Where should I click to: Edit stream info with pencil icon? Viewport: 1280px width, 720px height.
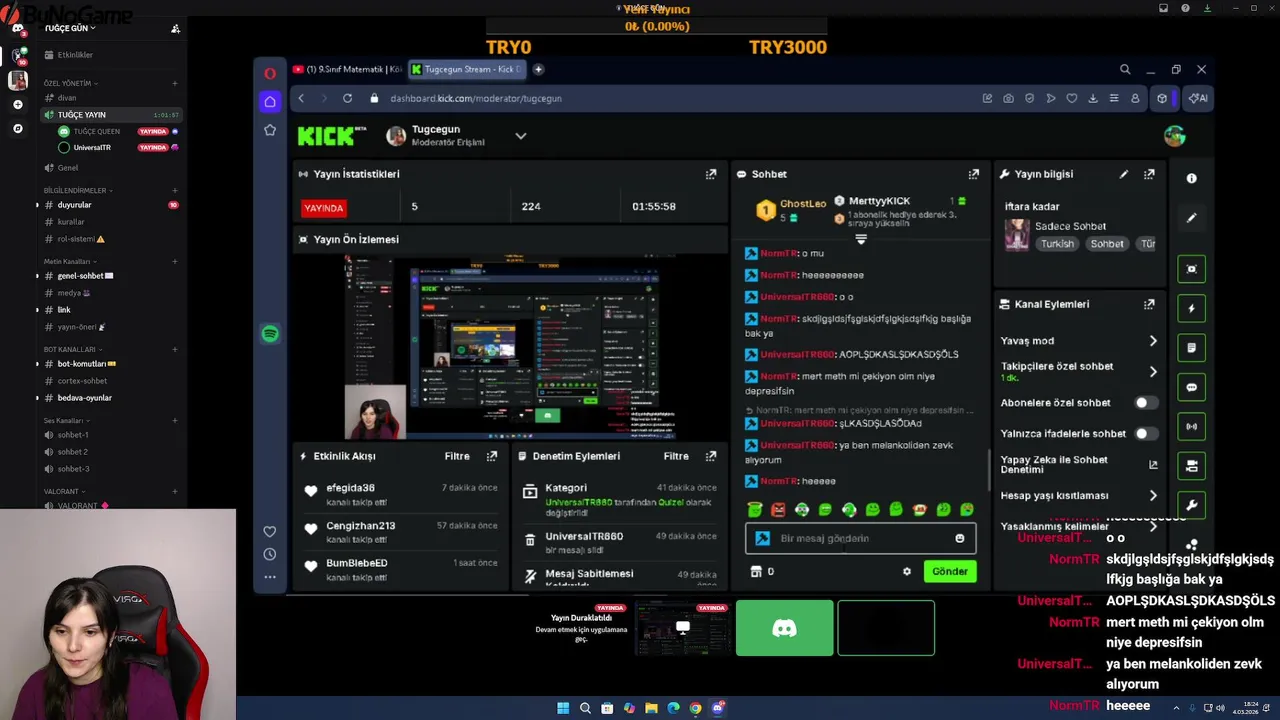pyautogui.click(x=1124, y=174)
